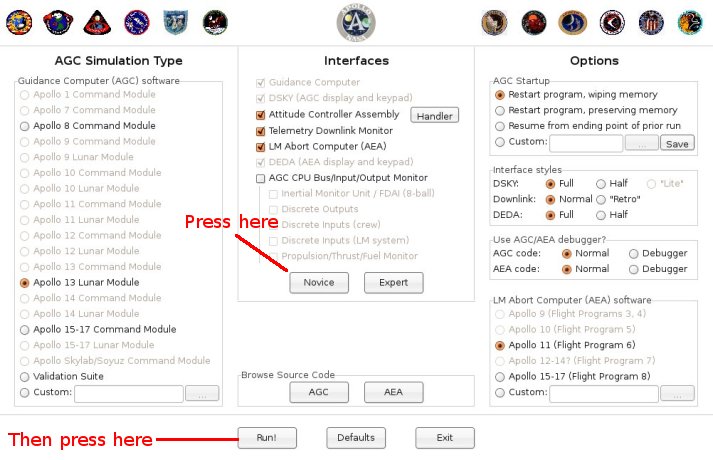Uncheck the Attitude Controller Assembly checkbox
The width and height of the screenshot is (713, 460).
click(x=261, y=115)
